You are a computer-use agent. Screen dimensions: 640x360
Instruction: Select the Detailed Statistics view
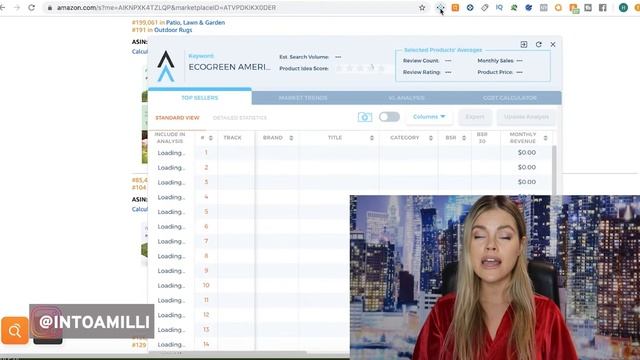click(240, 118)
